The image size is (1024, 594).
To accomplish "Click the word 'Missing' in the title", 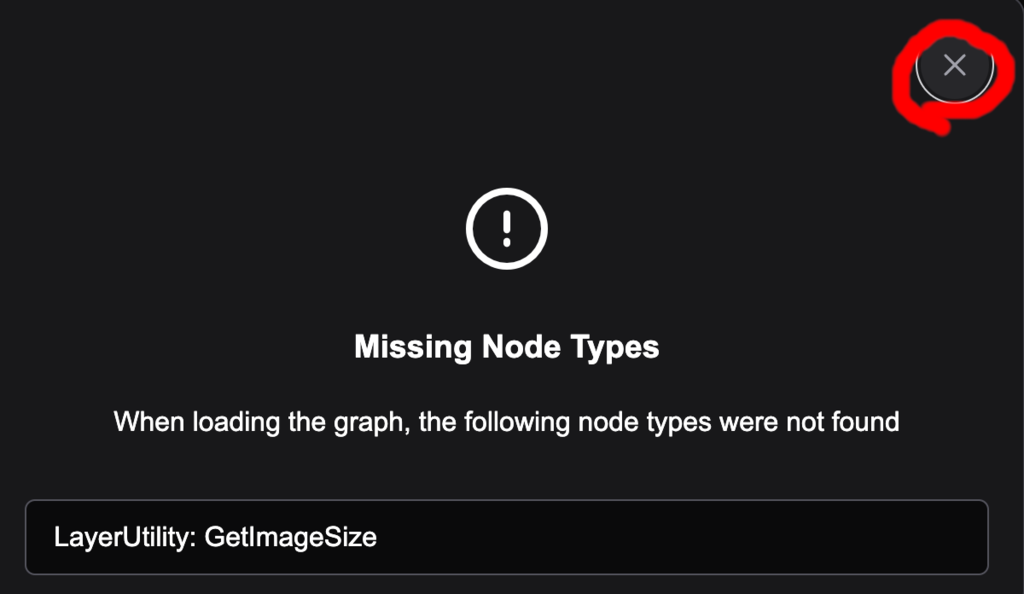I will pyautogui.click(x=413, y=347).
